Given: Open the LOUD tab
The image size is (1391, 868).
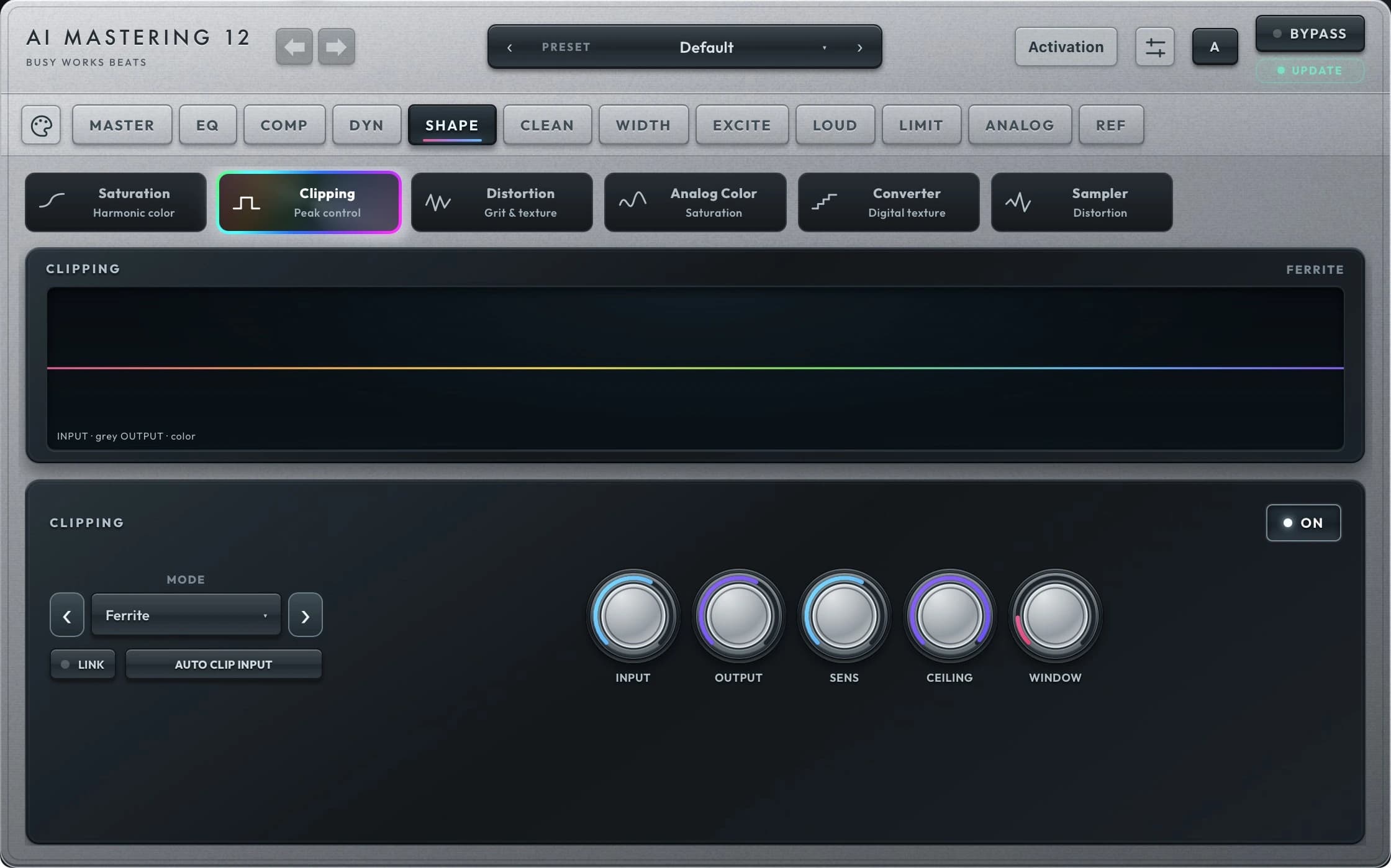Looking at the screenshot, I should tap(835, 125).
